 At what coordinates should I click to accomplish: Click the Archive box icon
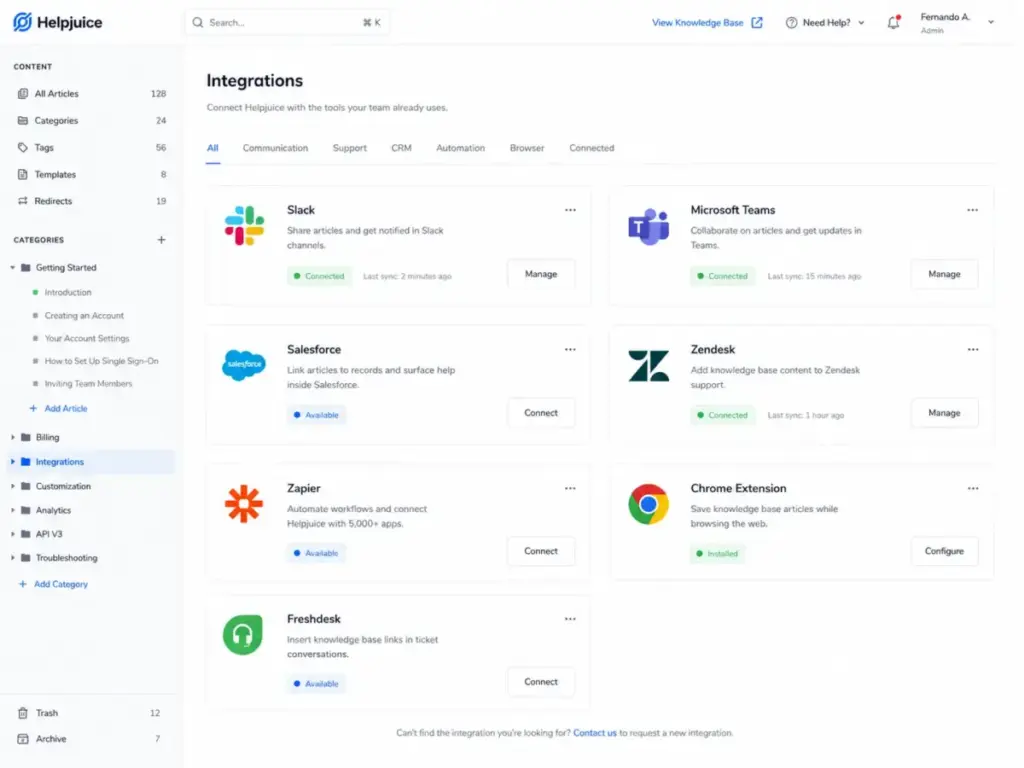click(x=23, y=739)
